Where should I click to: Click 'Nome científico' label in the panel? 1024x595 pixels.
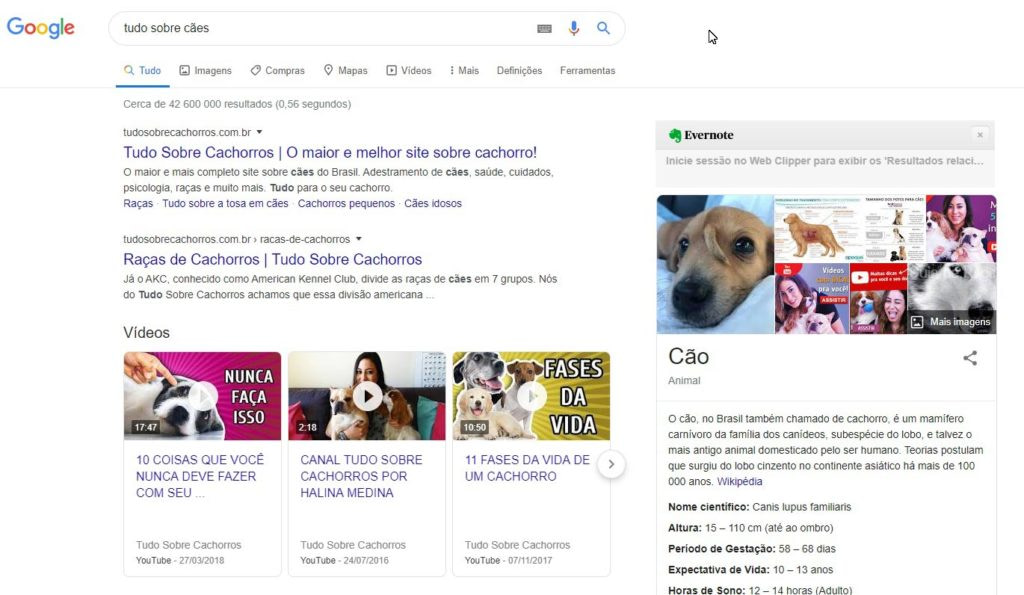[708, 507]
